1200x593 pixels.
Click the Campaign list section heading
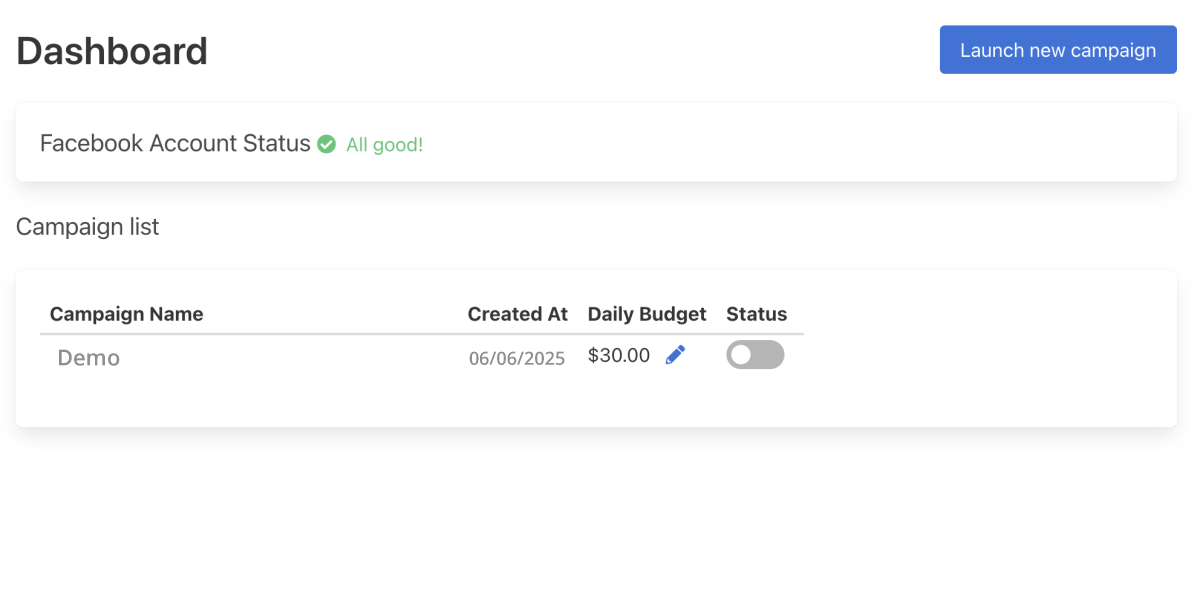(88, 227)
